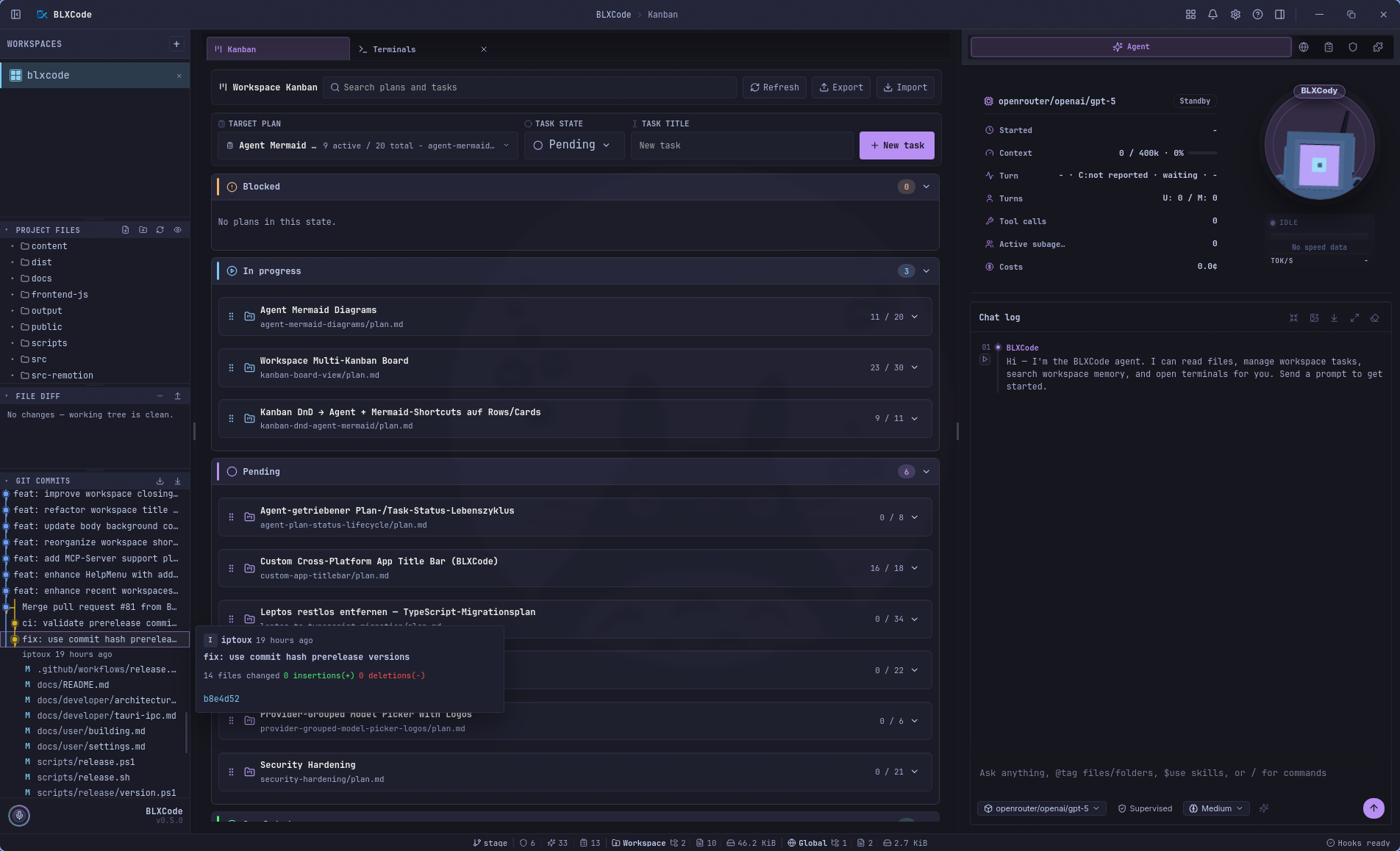The height and width of the screenshot is (851, 1400).
Task: Refresh the Project Files tree
Action: coord(160,230)
